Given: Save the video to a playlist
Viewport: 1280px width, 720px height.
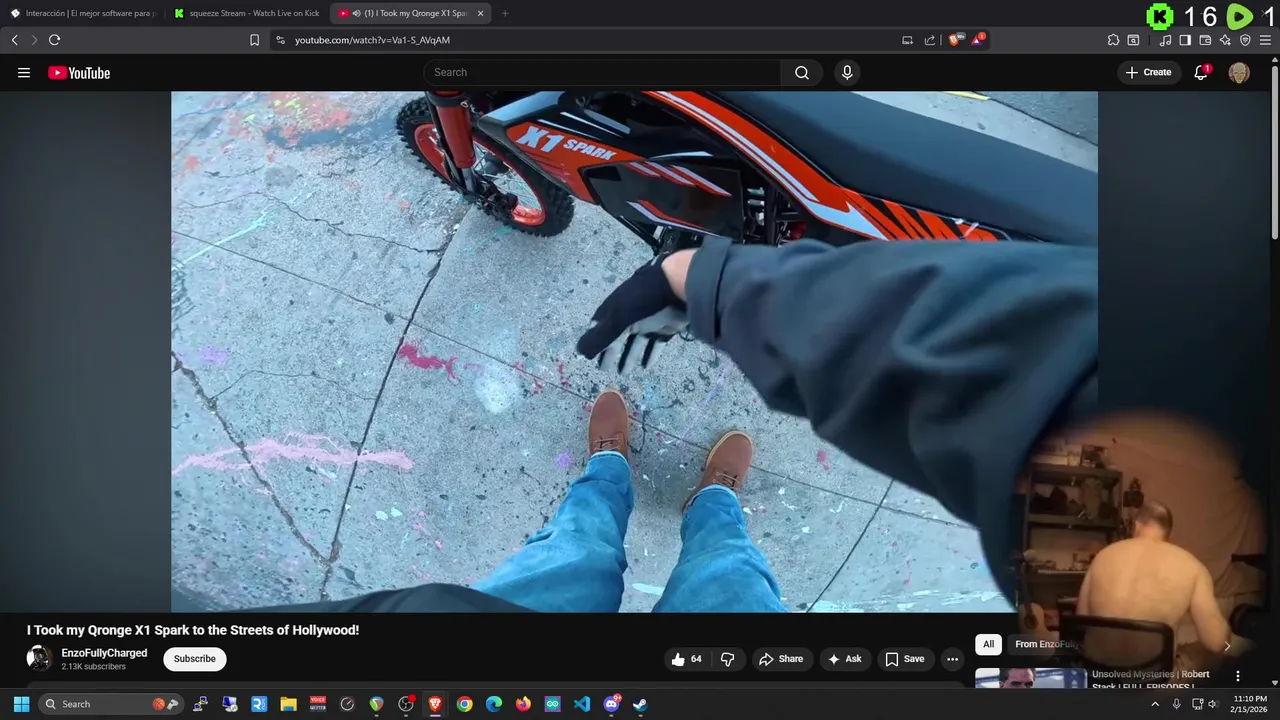Looking at the screenshot, I should coord(904,659).
